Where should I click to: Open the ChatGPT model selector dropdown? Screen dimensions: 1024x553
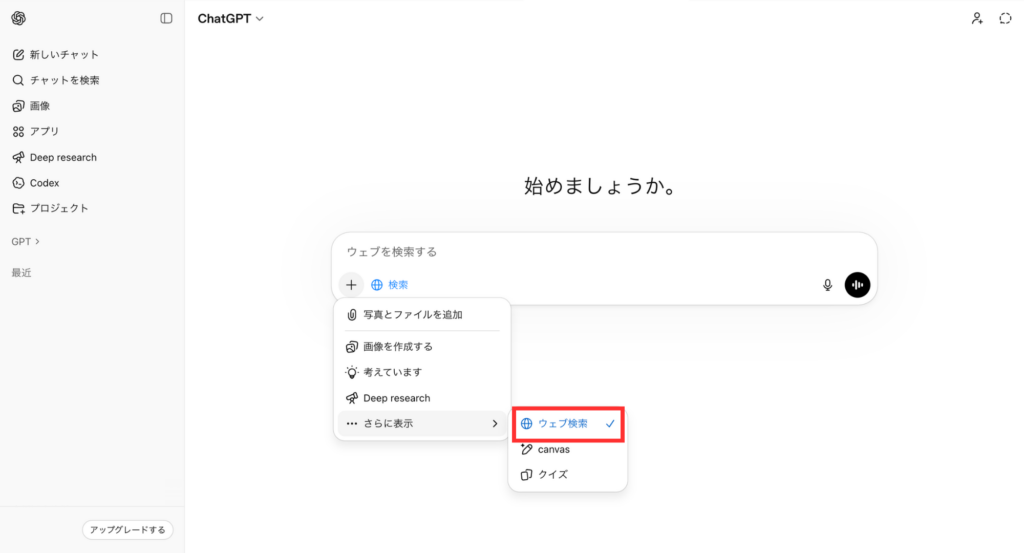click(231, 18)
